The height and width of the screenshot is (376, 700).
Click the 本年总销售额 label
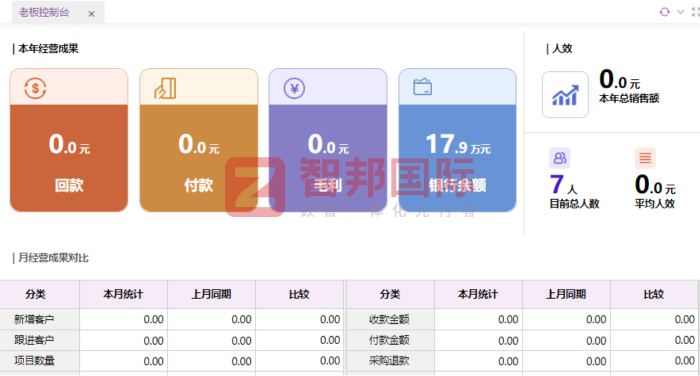629,98
